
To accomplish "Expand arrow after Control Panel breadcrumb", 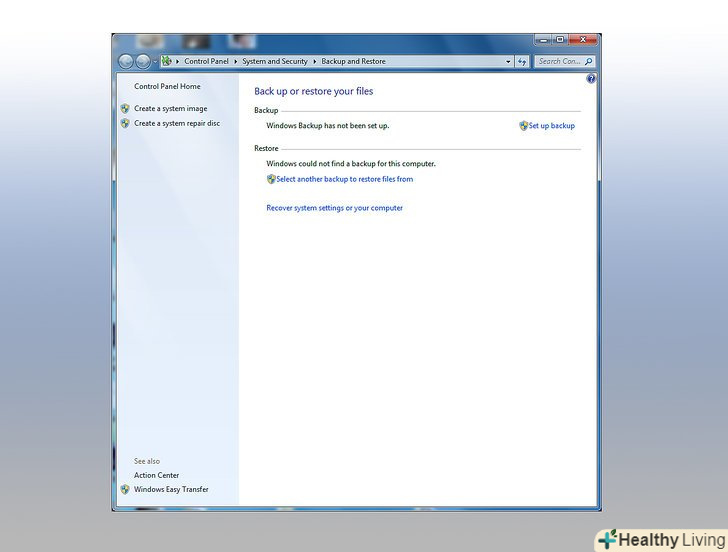I will click(x=235, y=61).
